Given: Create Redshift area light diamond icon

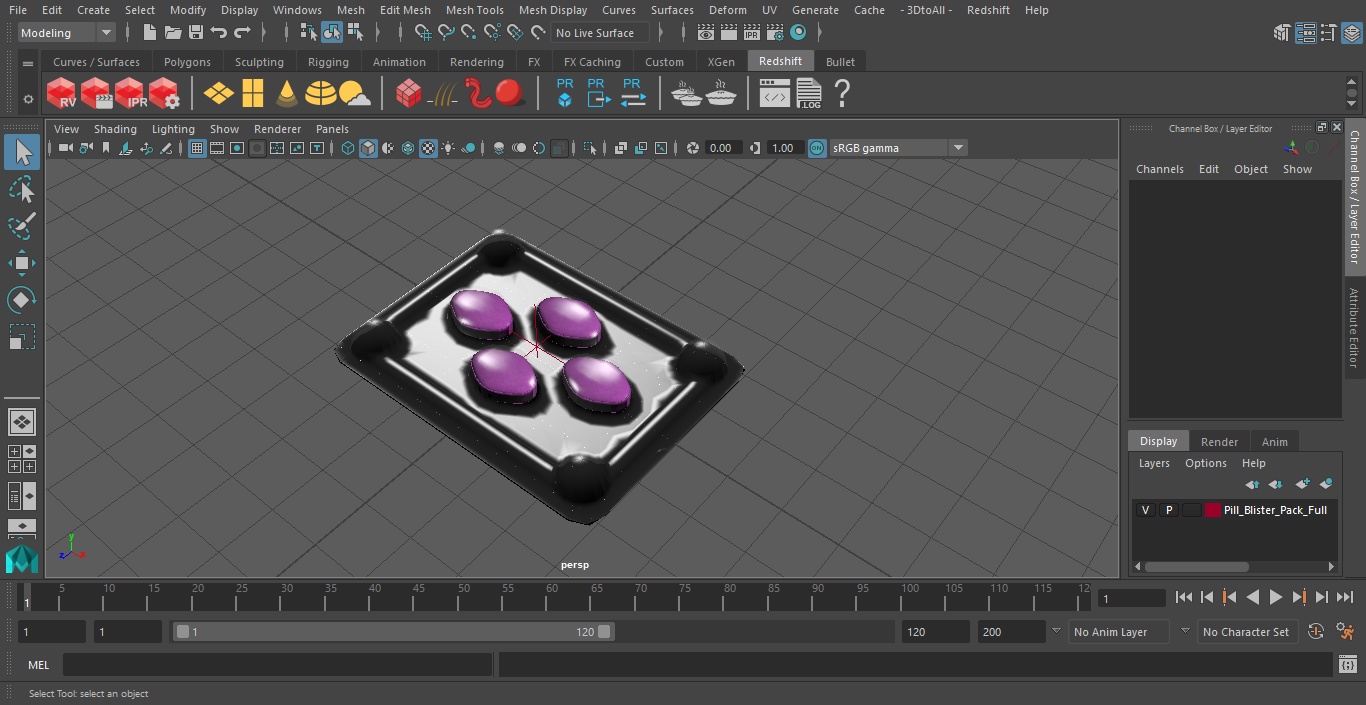Looking at the screenshot, I should [x=218, y=93].
